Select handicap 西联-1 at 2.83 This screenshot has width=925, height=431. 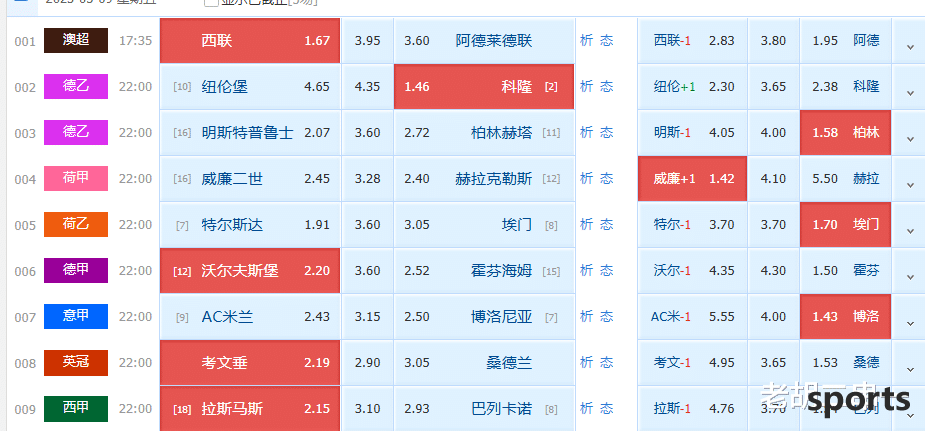click(x=693, y=41)
